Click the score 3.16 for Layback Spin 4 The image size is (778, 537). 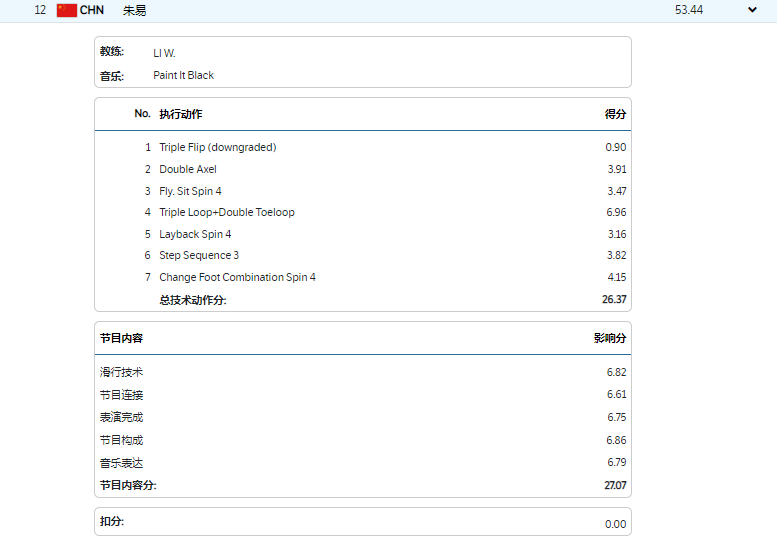pos(617,234)
